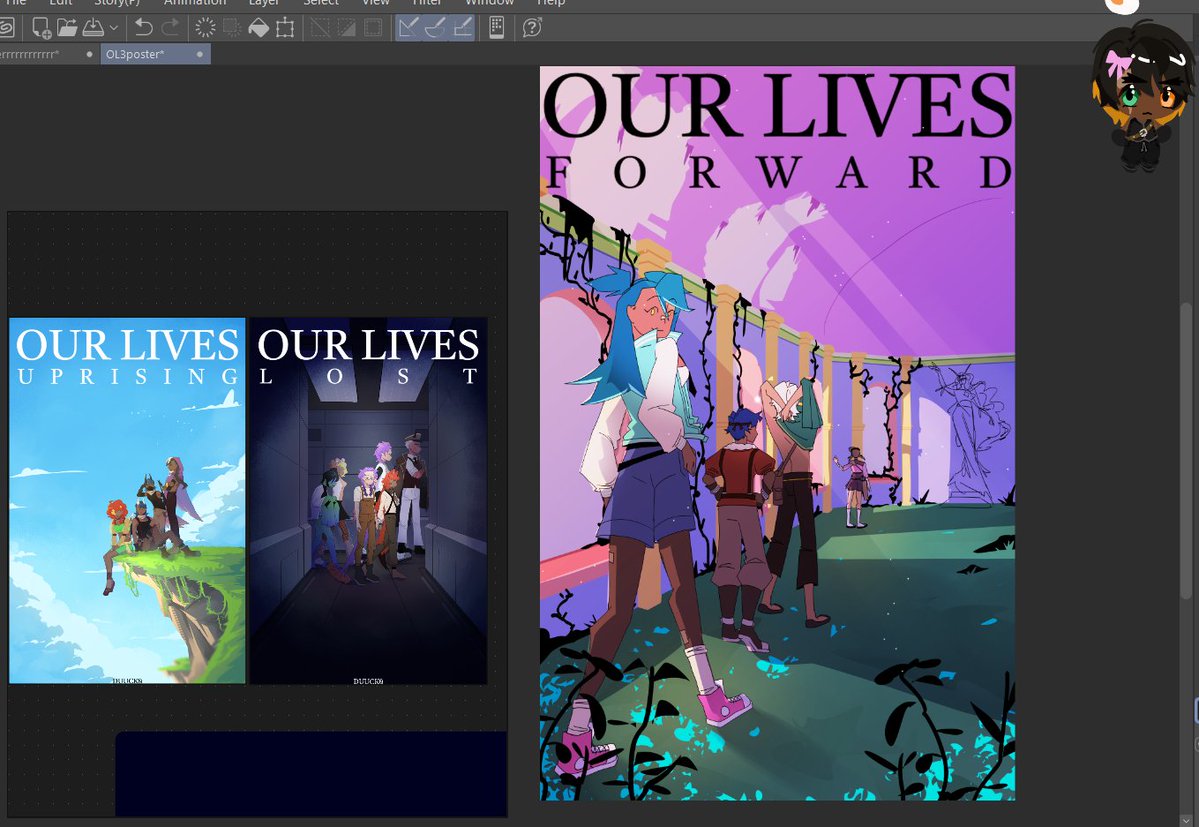Open smartphone connection icon
Image resolution: width=1199 pixels, height=827 pixels.
pyautogui.click(x=496, y=28)
